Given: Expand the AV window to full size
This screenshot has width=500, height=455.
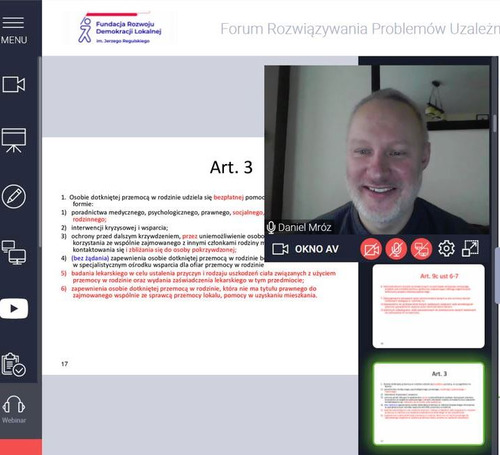Looking at the screenshot, I should [x=470, y=249].
